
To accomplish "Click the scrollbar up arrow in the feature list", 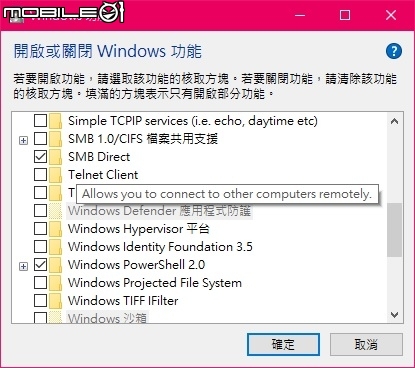I will pyautogui.click(x=395, y=121).
